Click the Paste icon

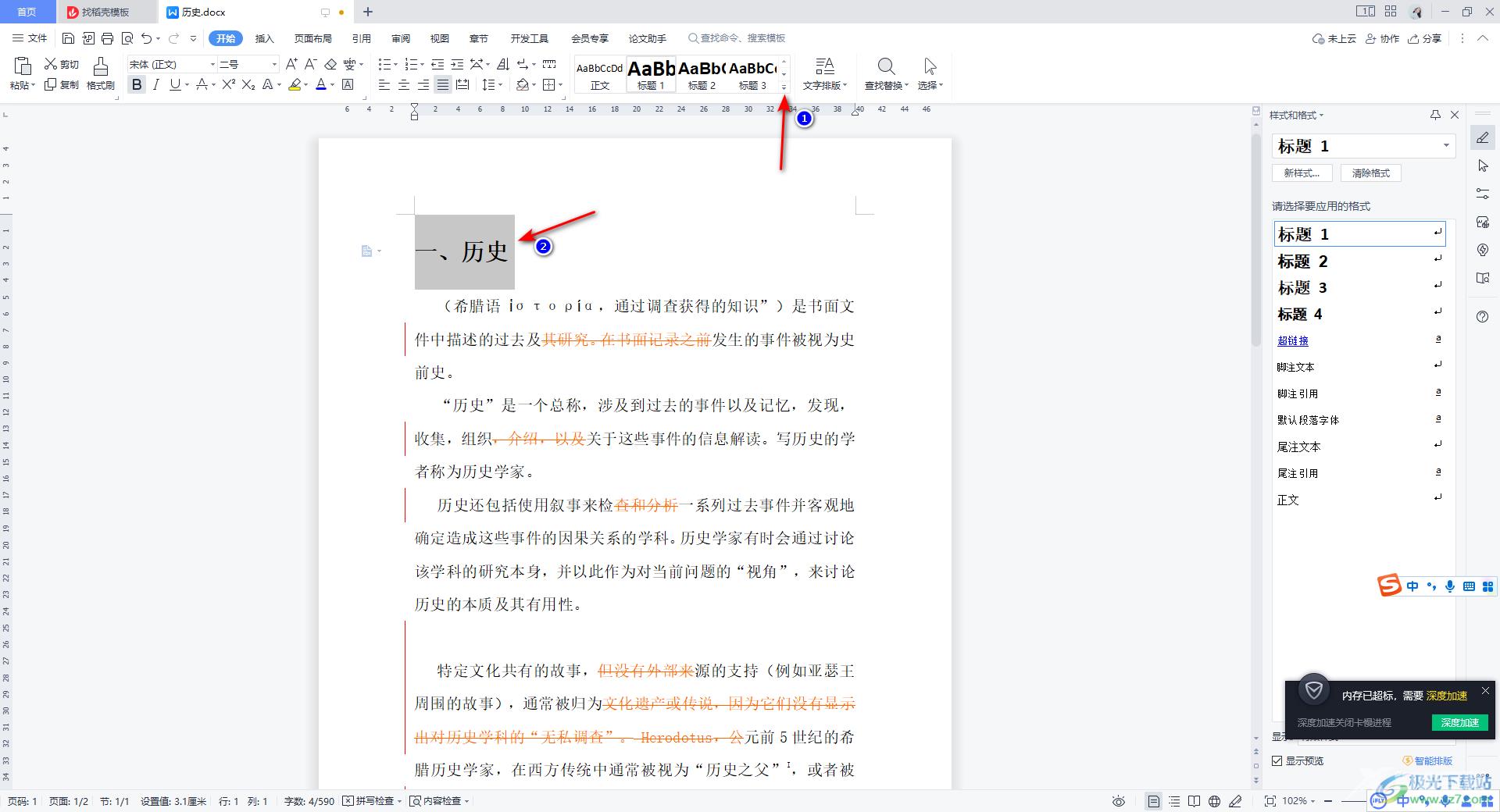[22, 66]
